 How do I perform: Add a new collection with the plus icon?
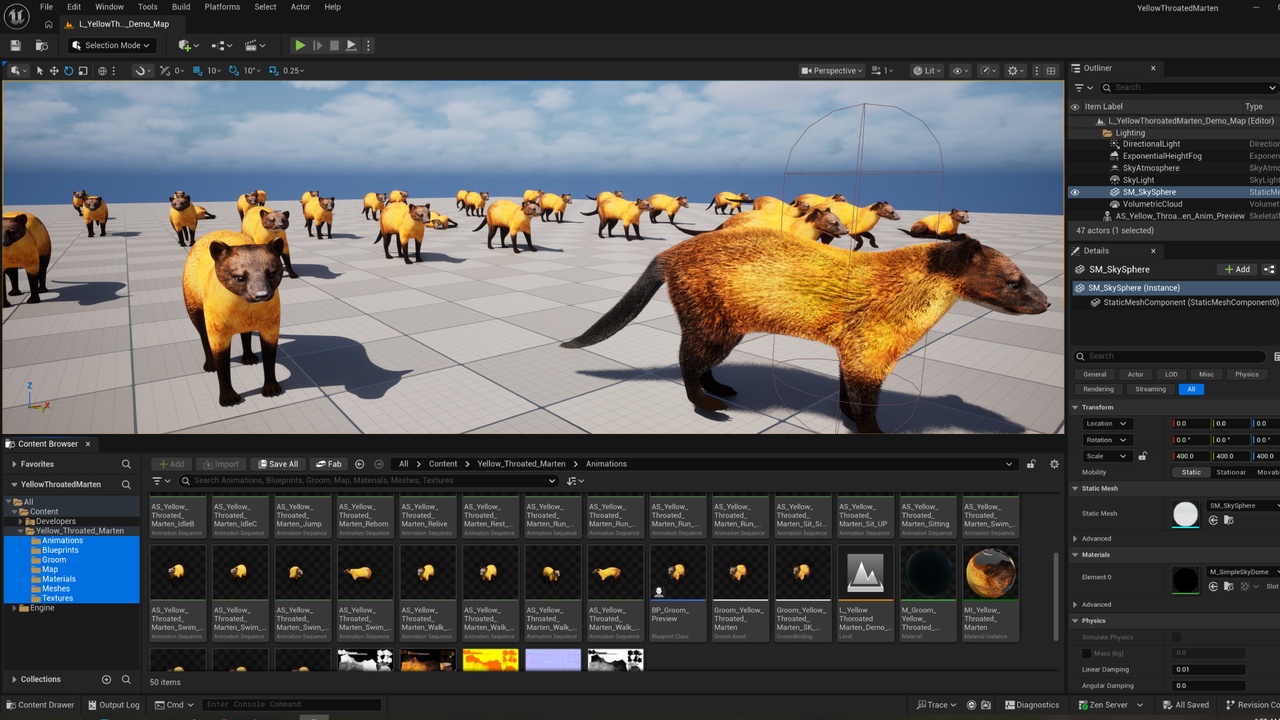click(106, 679)
